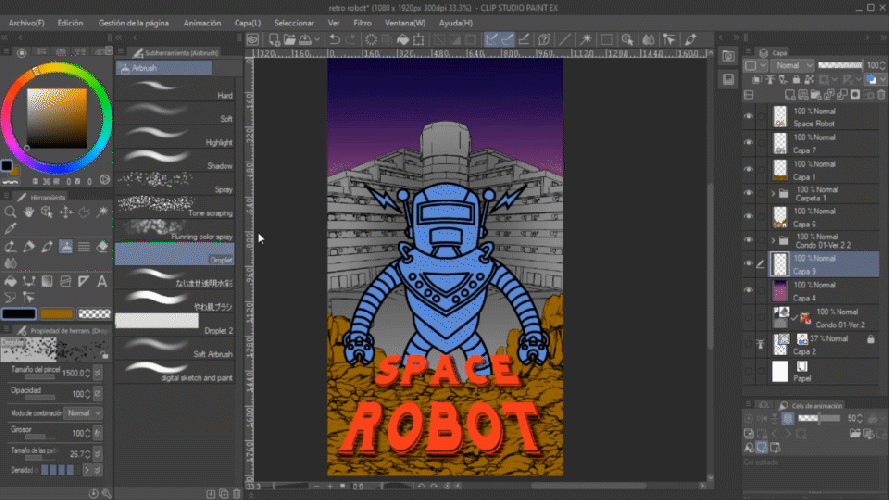
Task: Select the Balloon tool
Action: click(x=10, y=297)
